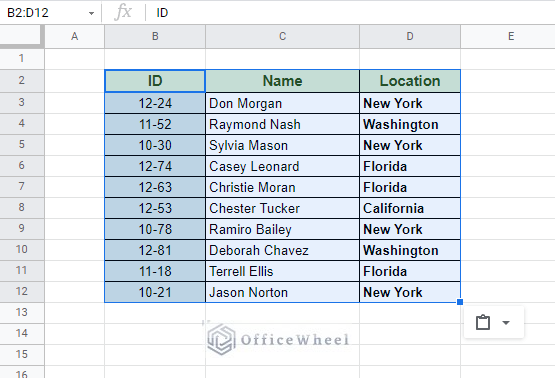The image size is (555, 378).
Task: Click cell with ID 10-30
Action: coord(155,145)
